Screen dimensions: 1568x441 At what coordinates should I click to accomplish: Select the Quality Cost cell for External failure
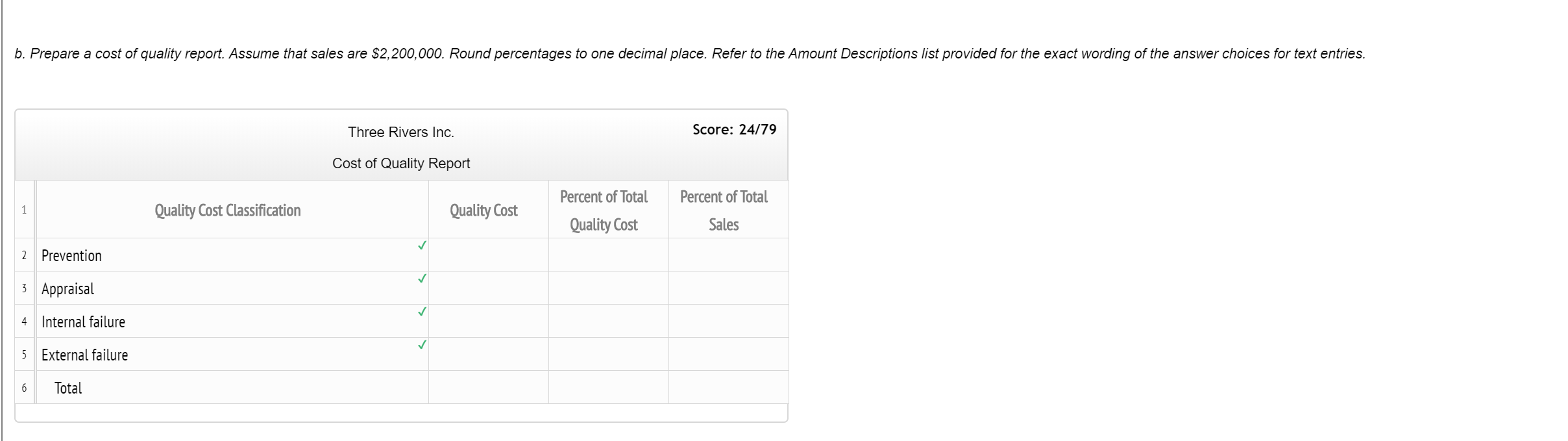(489, 354)
